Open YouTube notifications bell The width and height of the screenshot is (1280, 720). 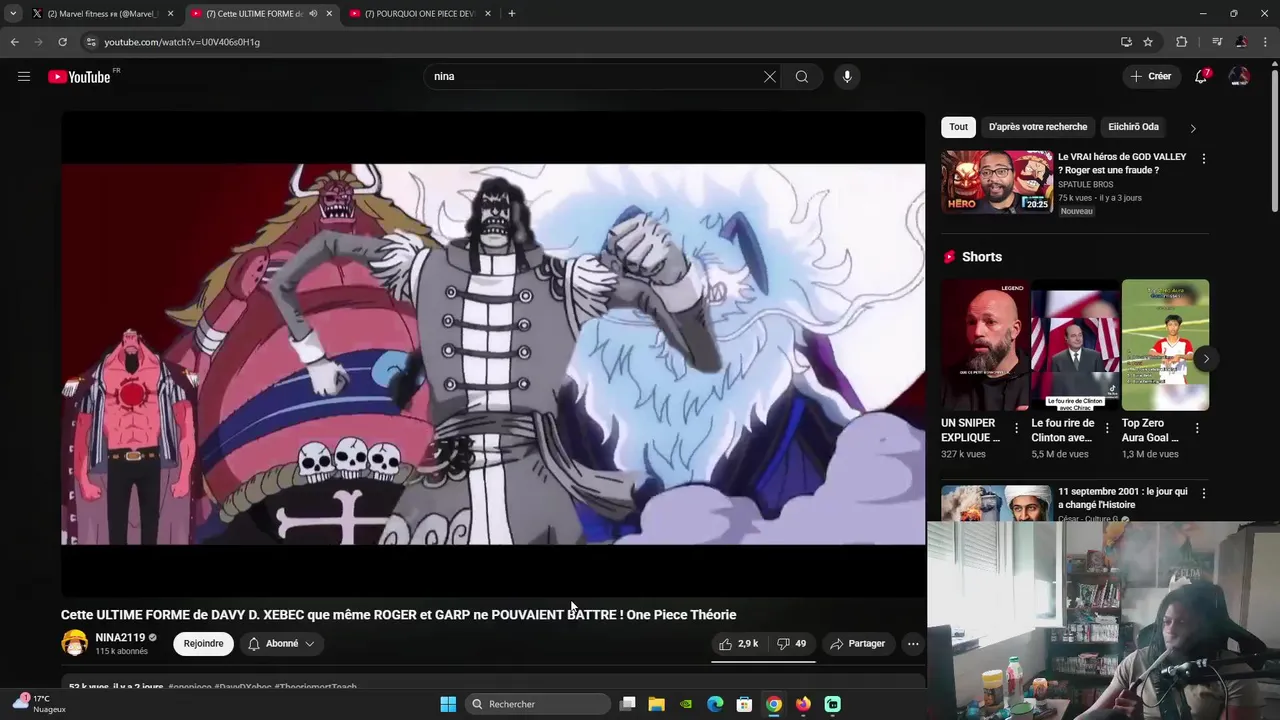point(1202,76)
